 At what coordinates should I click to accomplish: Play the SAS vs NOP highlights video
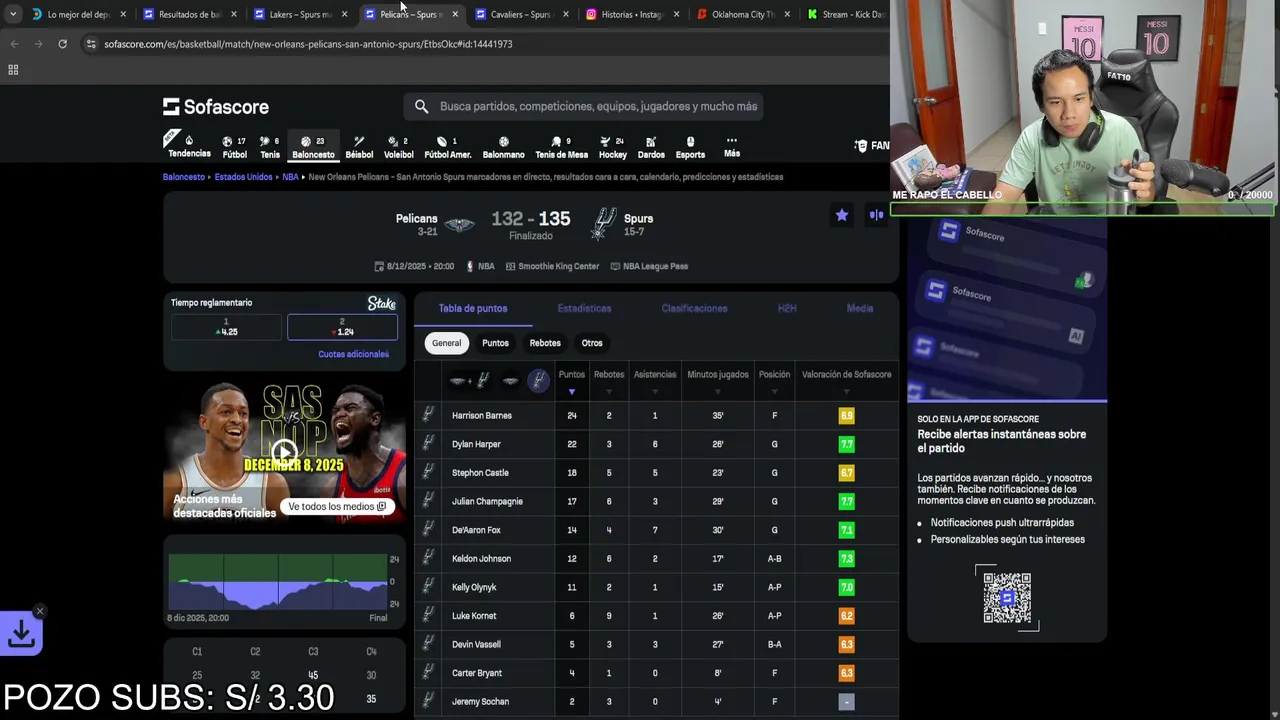point(285,452)
